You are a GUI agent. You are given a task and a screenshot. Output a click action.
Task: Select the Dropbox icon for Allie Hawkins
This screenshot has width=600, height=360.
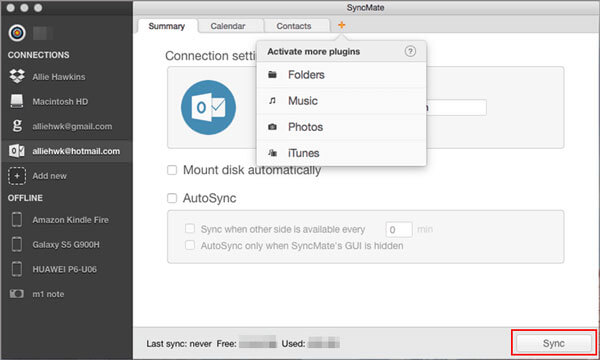tap(17, 76)
